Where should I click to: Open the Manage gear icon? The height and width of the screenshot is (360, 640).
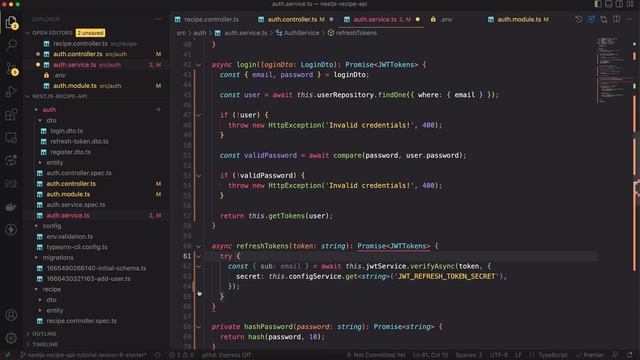click(x=11, y=338)
